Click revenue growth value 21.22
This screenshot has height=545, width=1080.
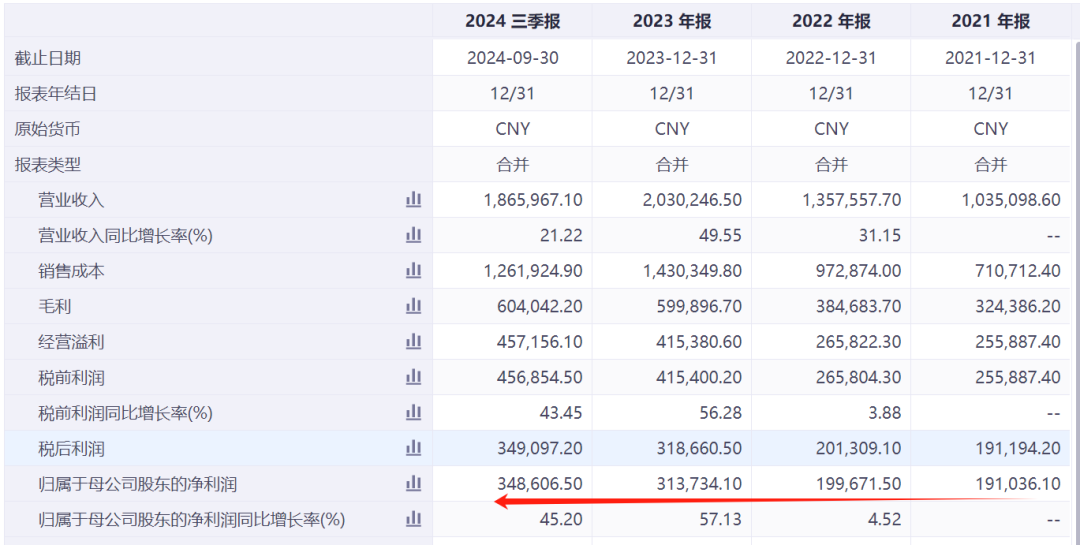pyautogui.click(x=562, y=236)
